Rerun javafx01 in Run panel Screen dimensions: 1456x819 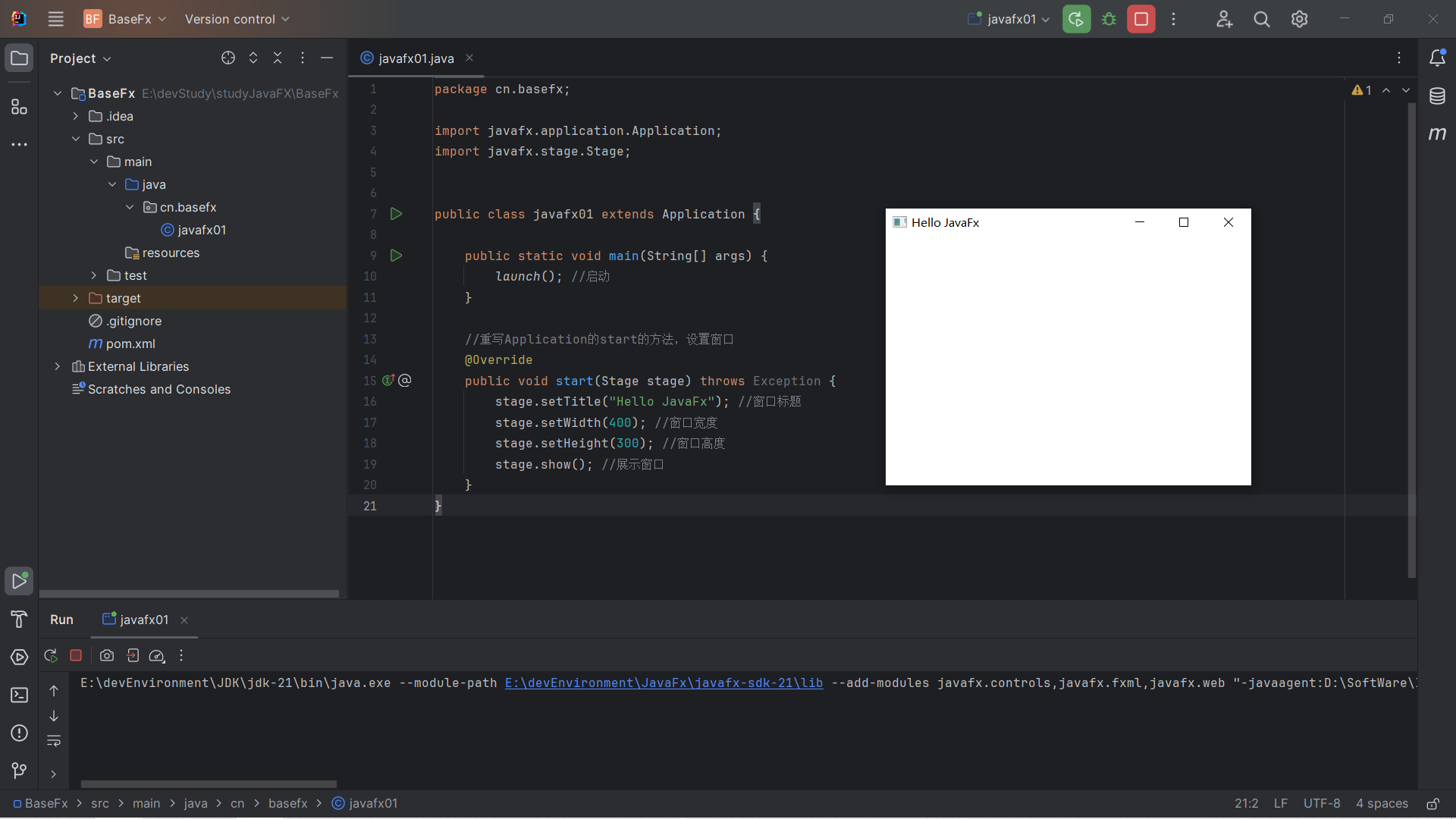pos(51,655)
